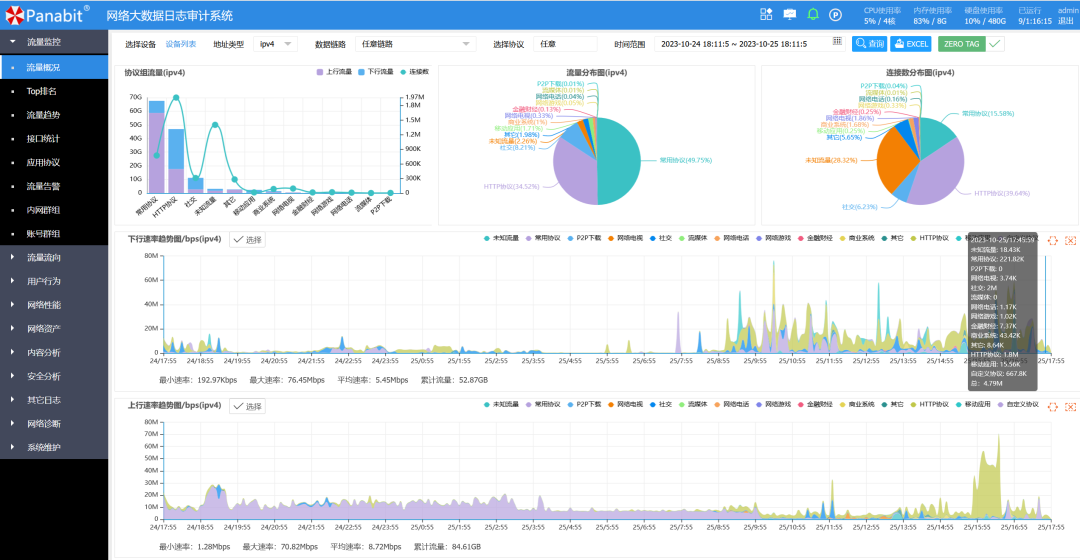Toggle 金融财经 legend in upstream chart
The image size is (1080, 560).
816,404
